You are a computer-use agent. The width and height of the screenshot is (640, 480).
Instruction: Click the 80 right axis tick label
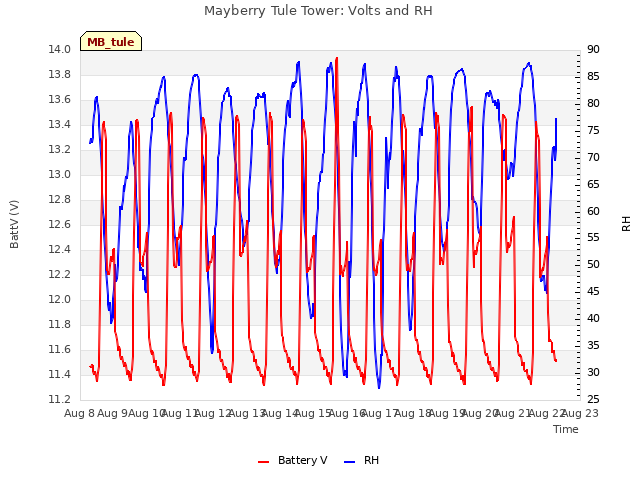point(593,104)
